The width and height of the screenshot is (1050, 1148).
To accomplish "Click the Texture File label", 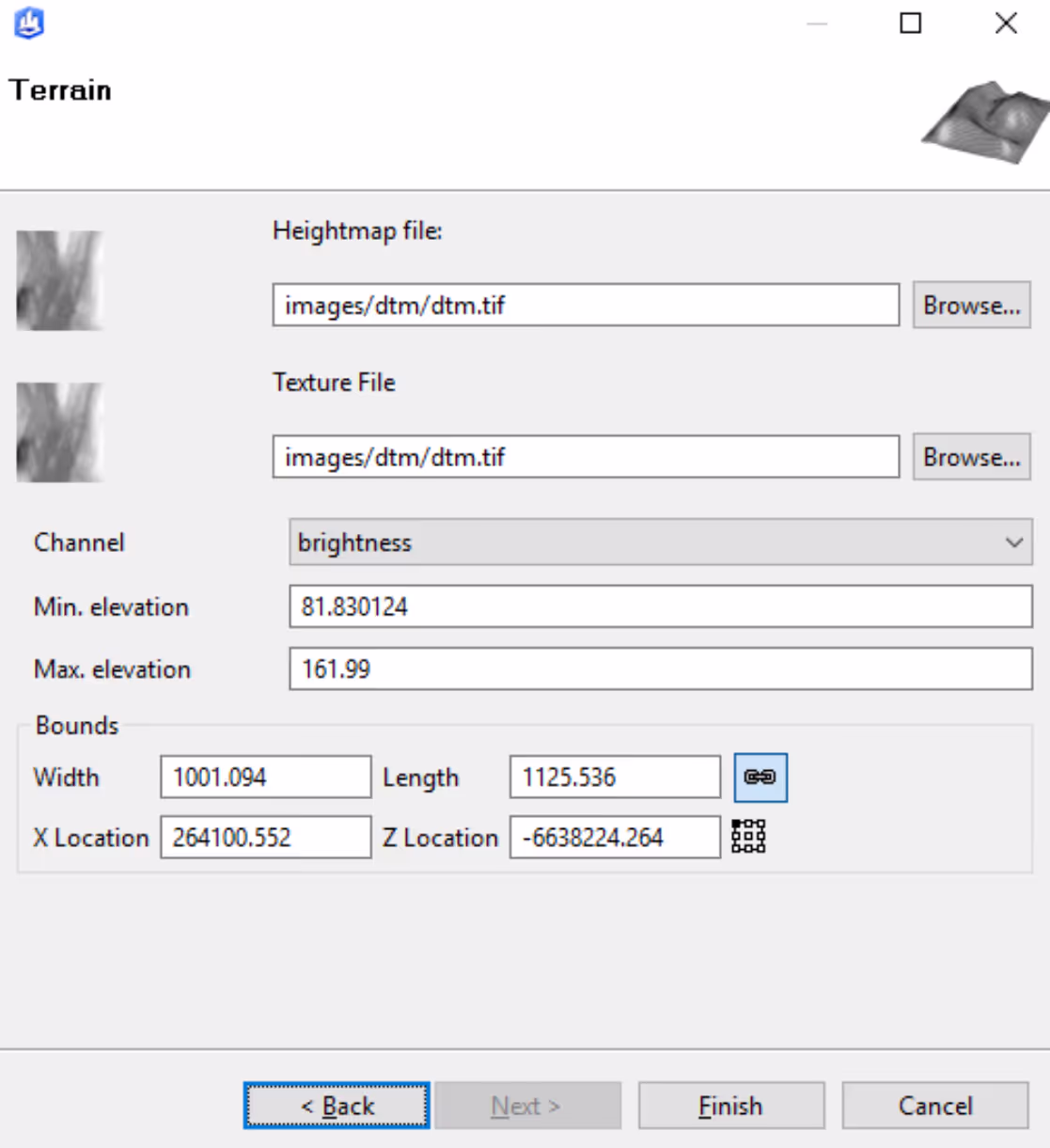I will pos(334,383).
